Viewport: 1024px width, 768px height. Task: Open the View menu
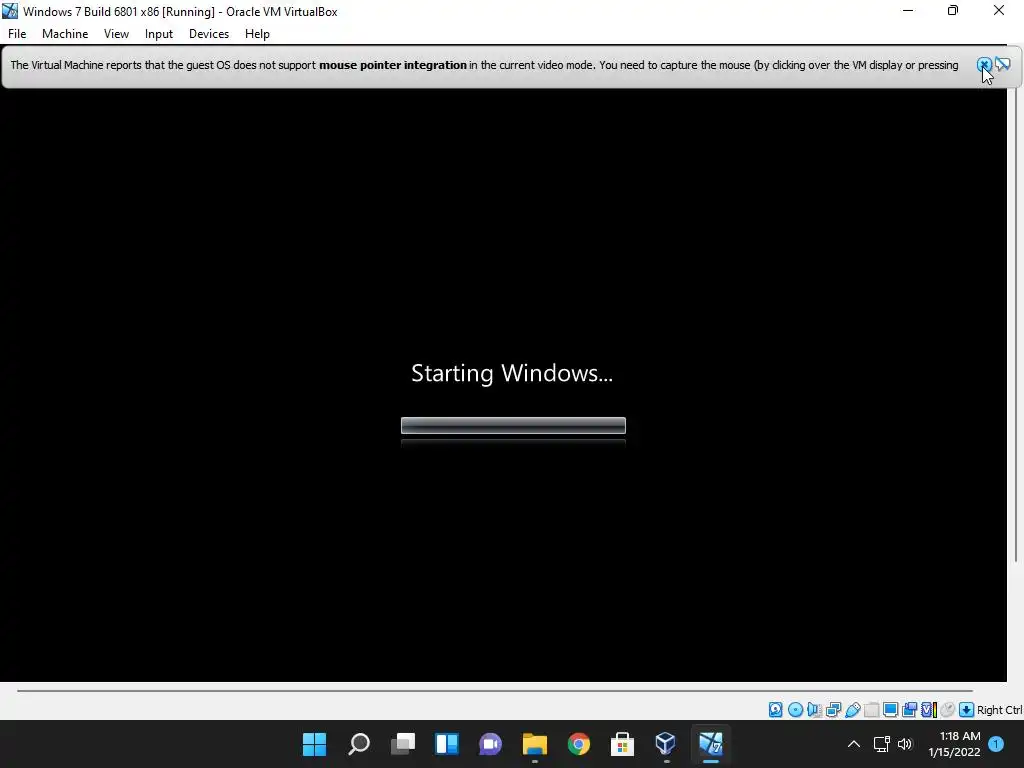[116, 34]
